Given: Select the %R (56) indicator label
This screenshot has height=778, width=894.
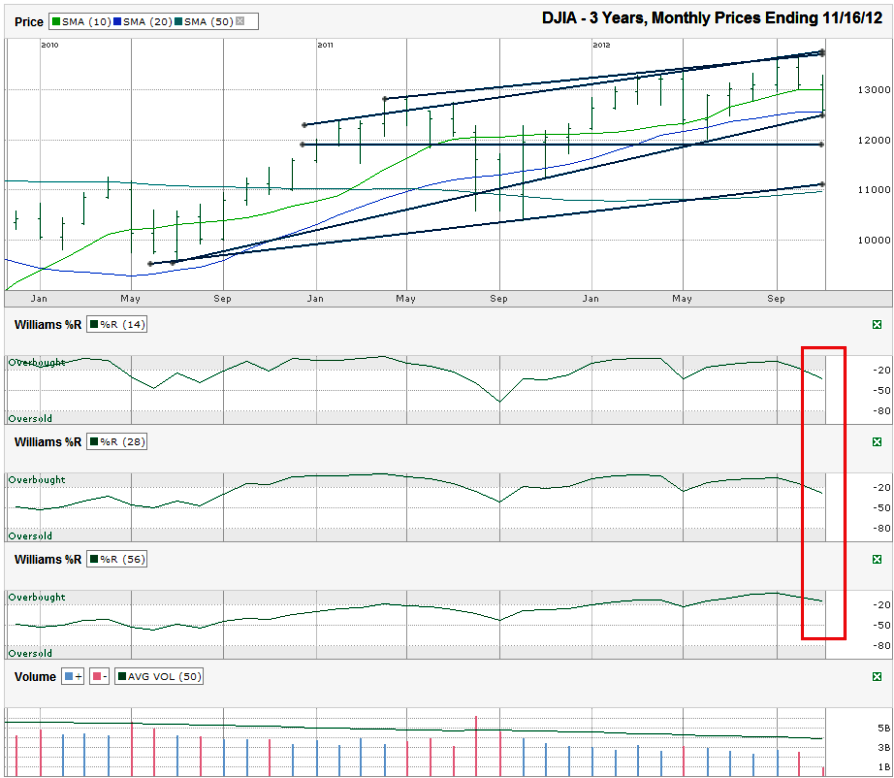Looking at the screenshot, I should 117,560.
